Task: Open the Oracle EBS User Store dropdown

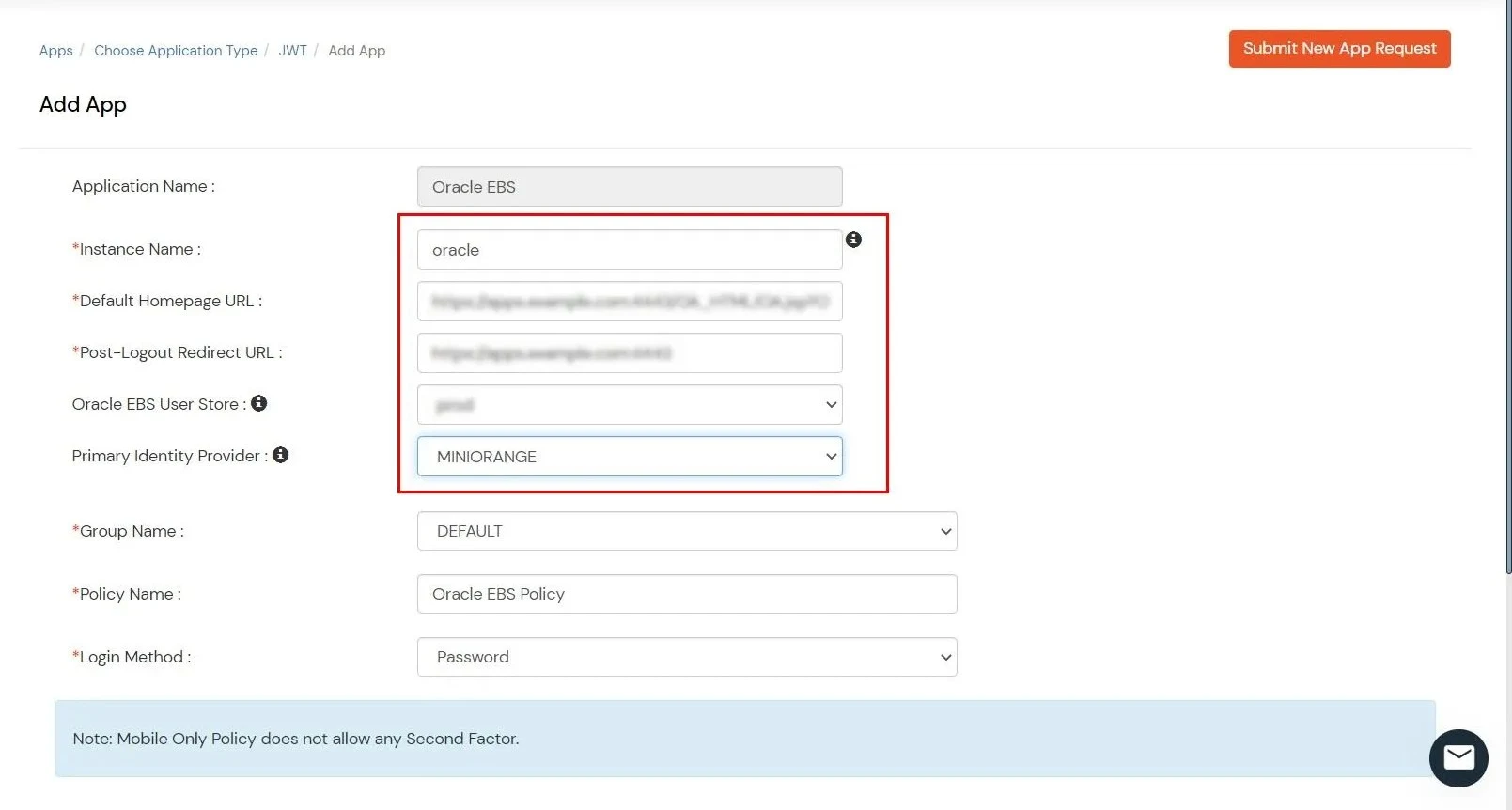Action: tap(630, 405)
